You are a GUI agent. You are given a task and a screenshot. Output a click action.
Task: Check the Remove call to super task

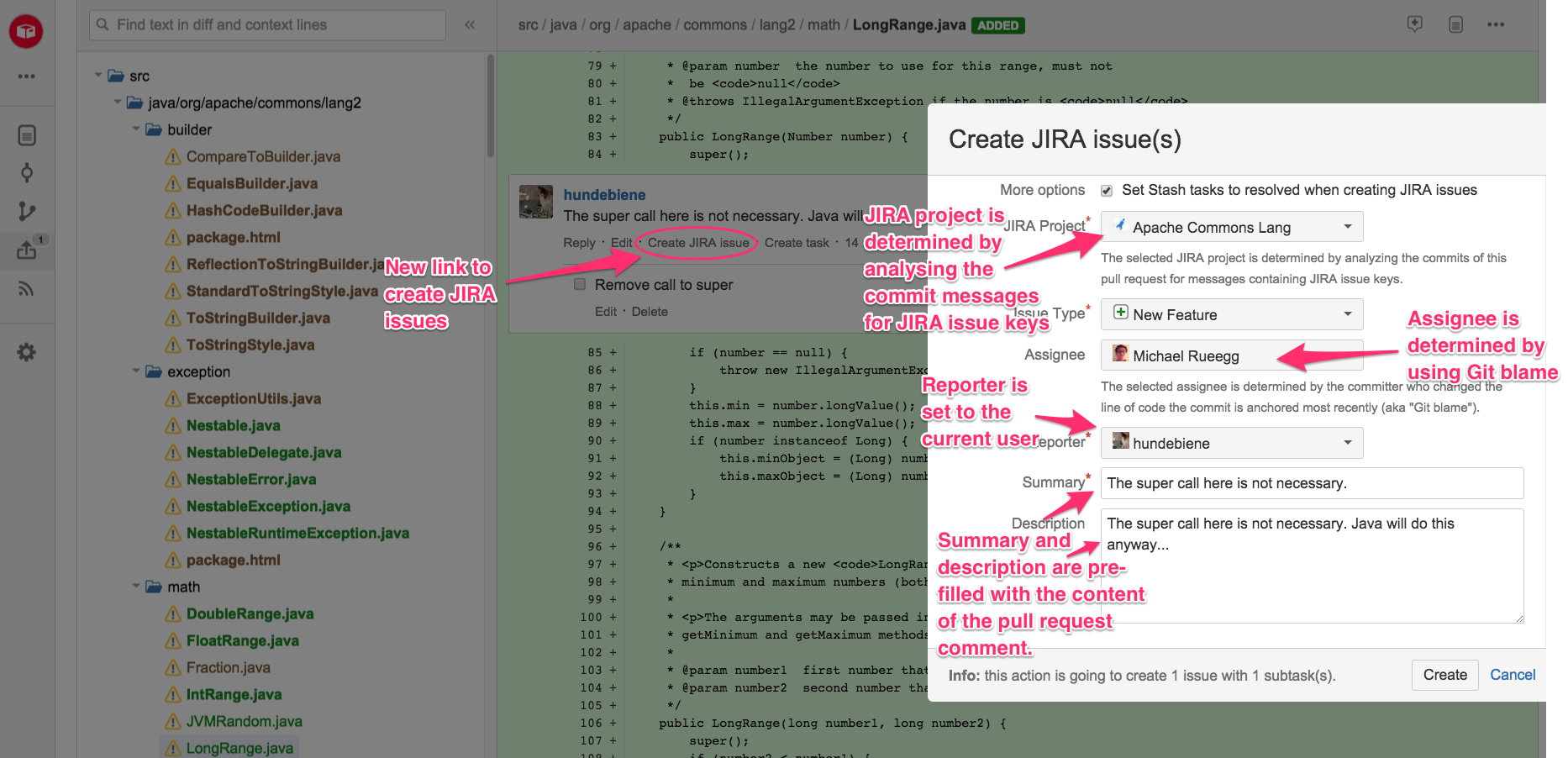click(x=580, y=284)
